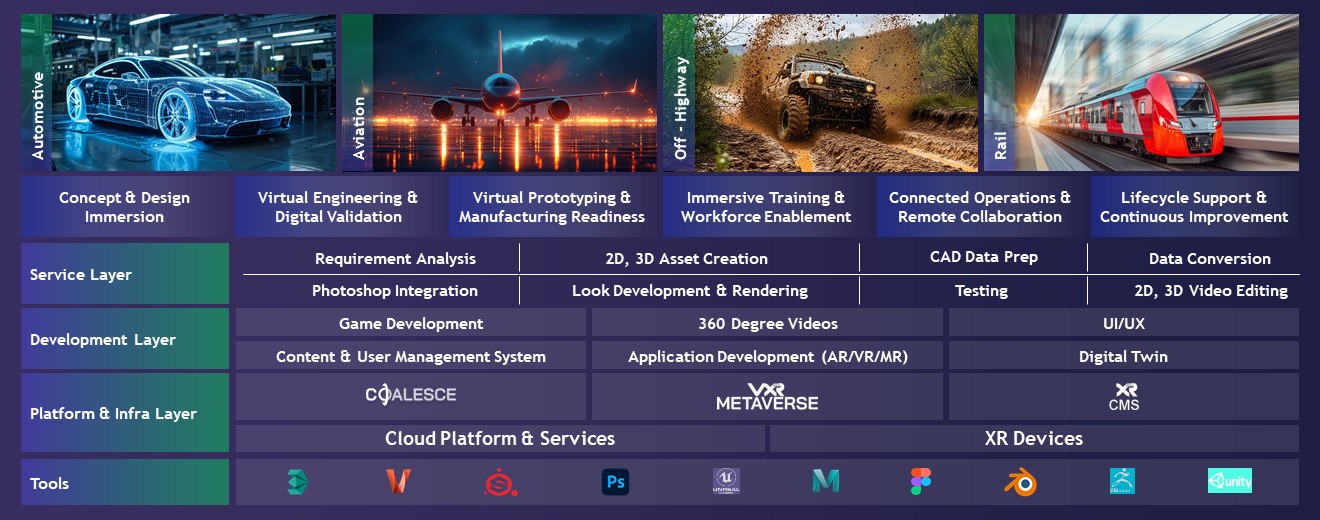Screen dimensions: 1320x520
Task: Click the Photoshop Ps icon
Action: point(616,482)
